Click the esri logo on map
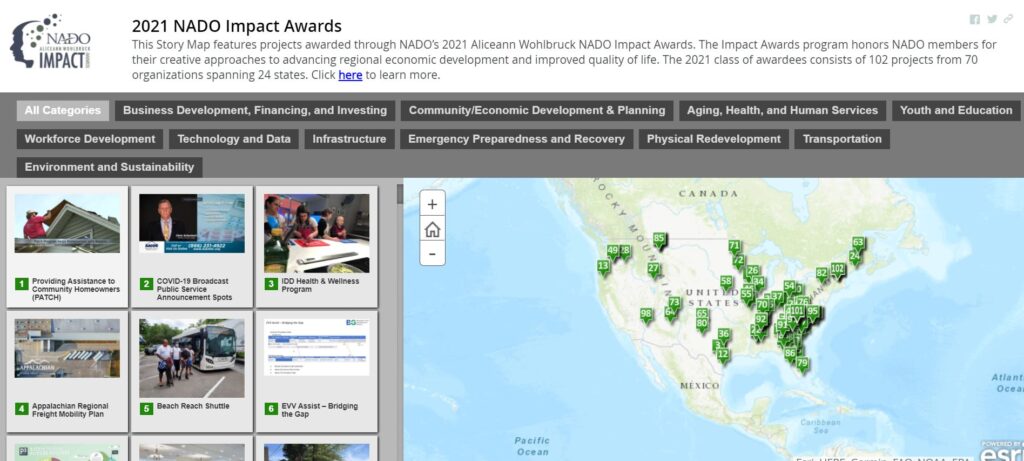The image size is (1024, 461). [1002, 452]
